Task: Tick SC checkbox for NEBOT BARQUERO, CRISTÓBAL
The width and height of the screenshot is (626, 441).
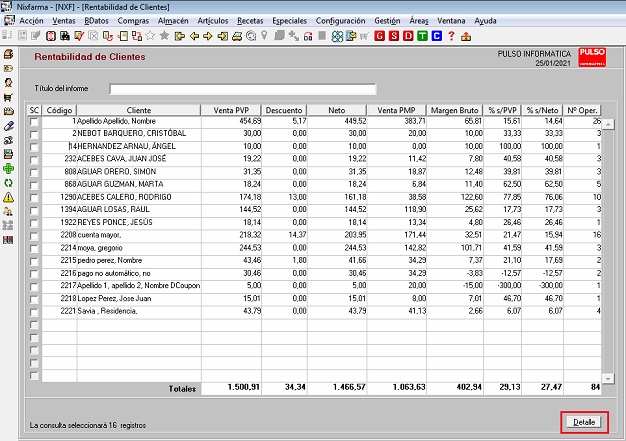Action: [34, 134]
